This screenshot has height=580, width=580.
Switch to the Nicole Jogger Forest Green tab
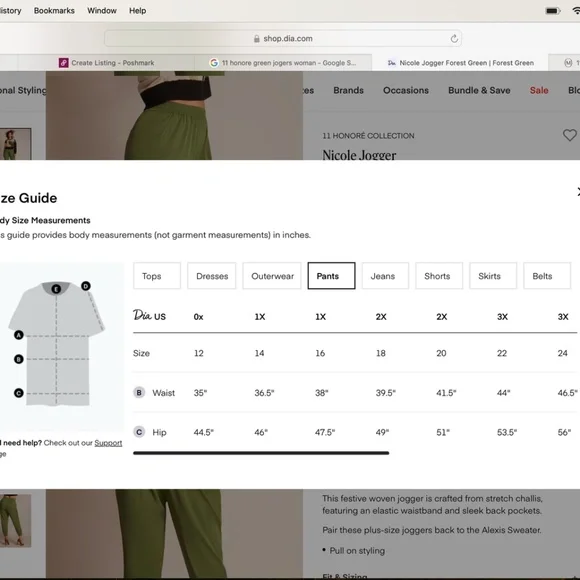click(x=460, y=63)
